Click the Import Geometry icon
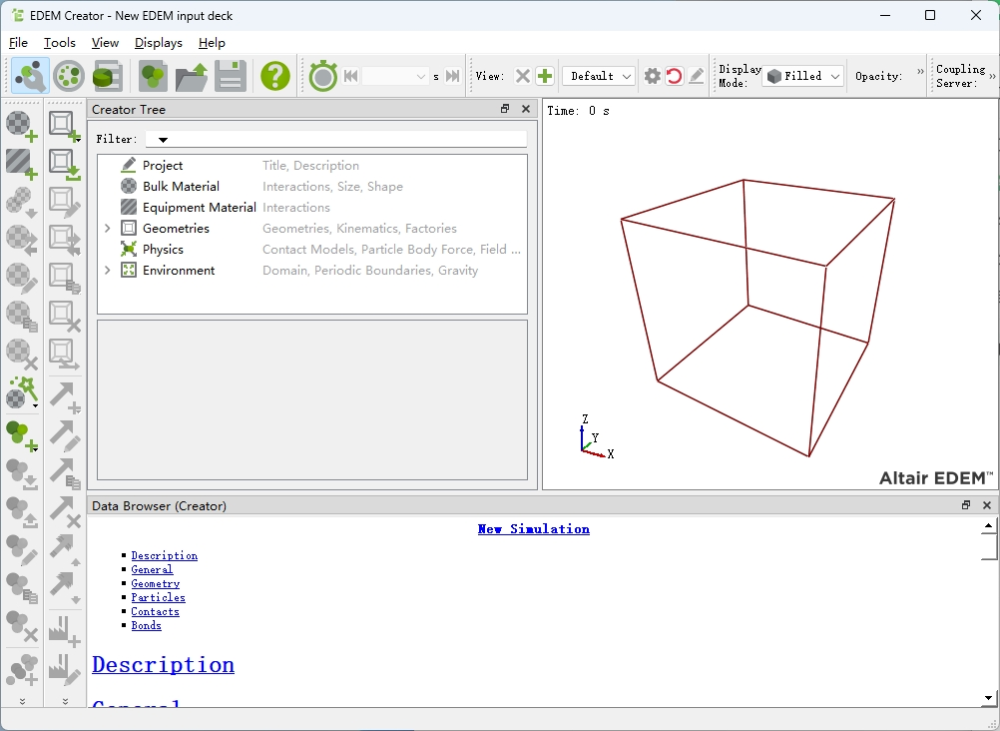Screen dimensions: 1000x731 coord(65,162)
